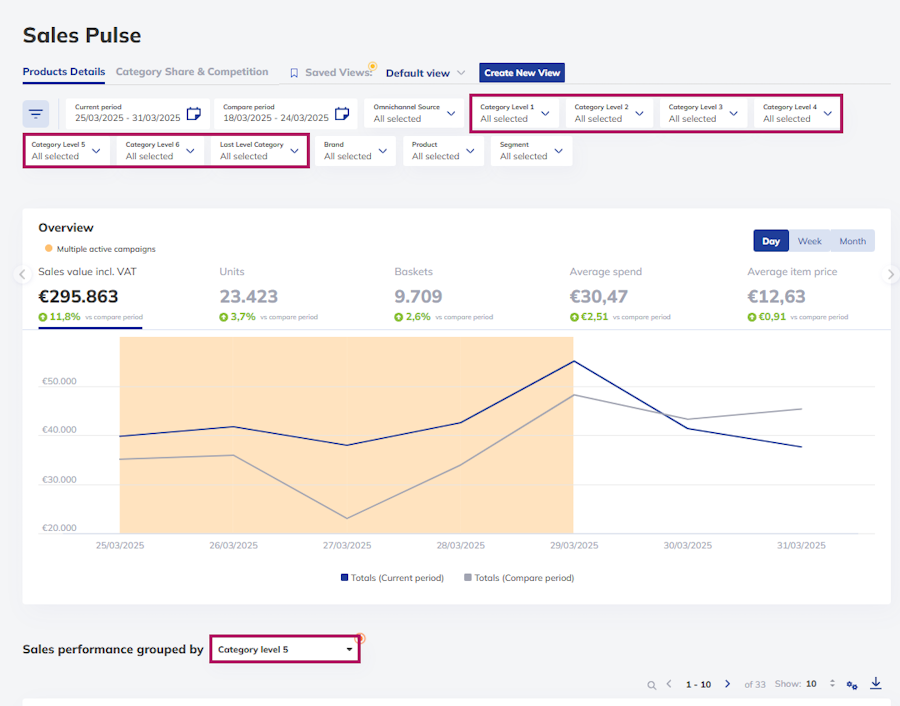Screen dimensions: 900x706
Task: Open the filter panel icon button
Action: pos(36,114)
